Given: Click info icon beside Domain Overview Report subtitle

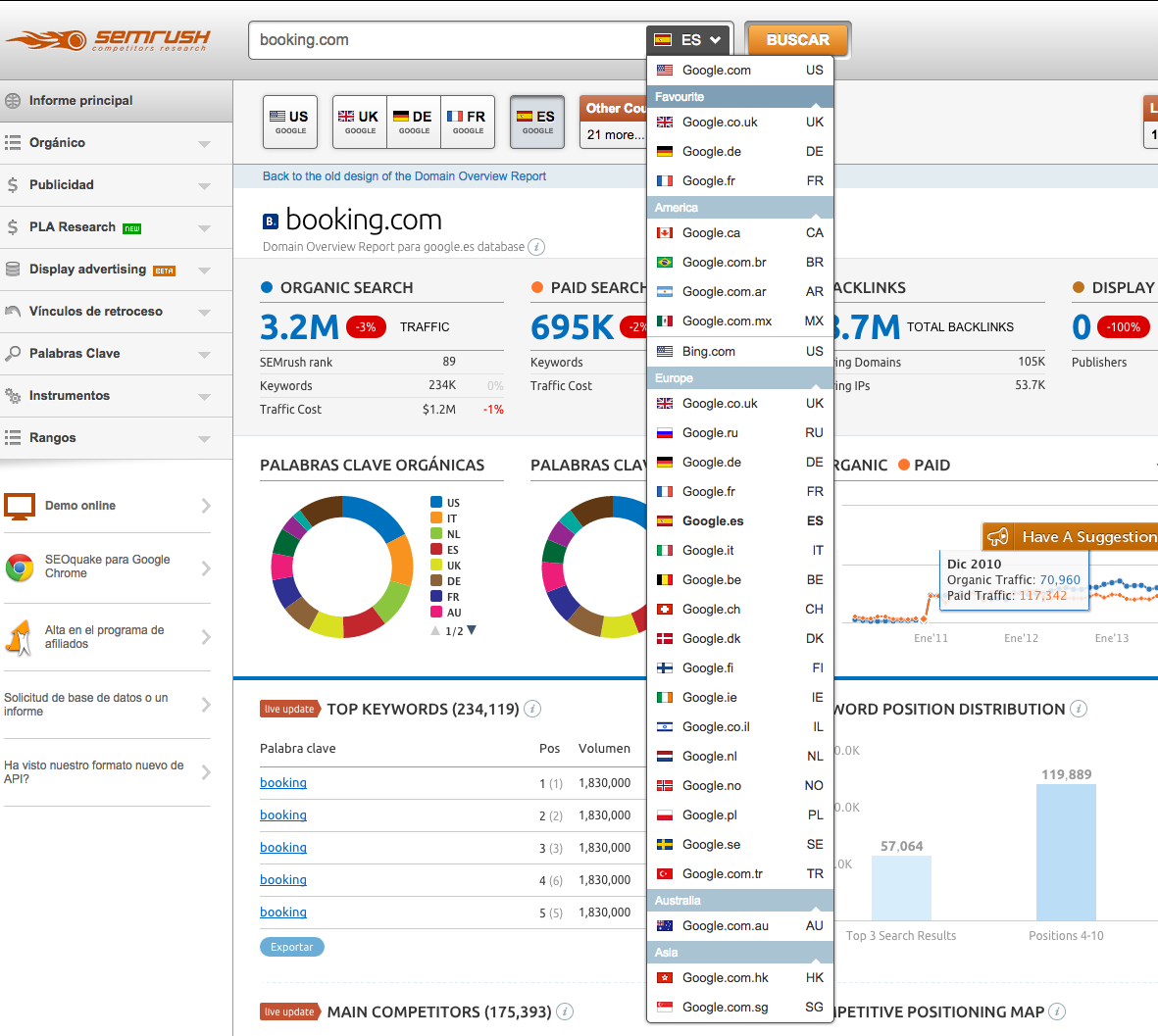Looking at the screenshot, I should point(536,247).
